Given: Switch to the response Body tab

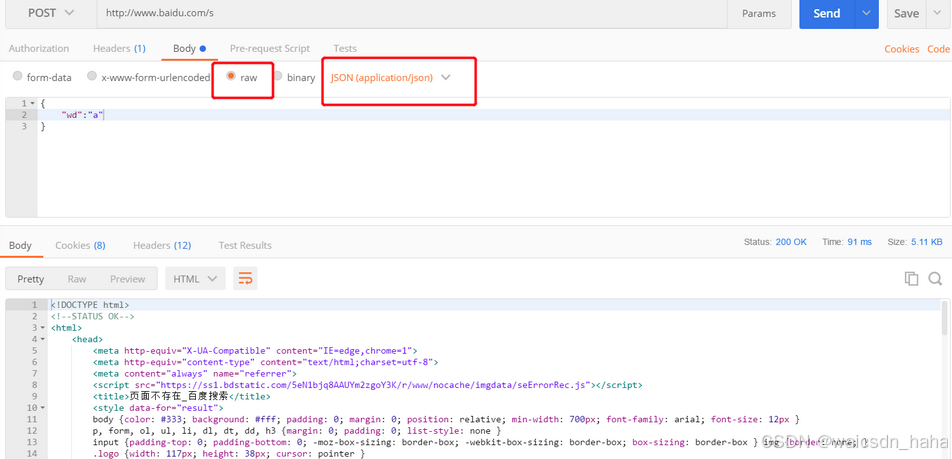Looking at the screenshot, I should [x=20, y=245].
